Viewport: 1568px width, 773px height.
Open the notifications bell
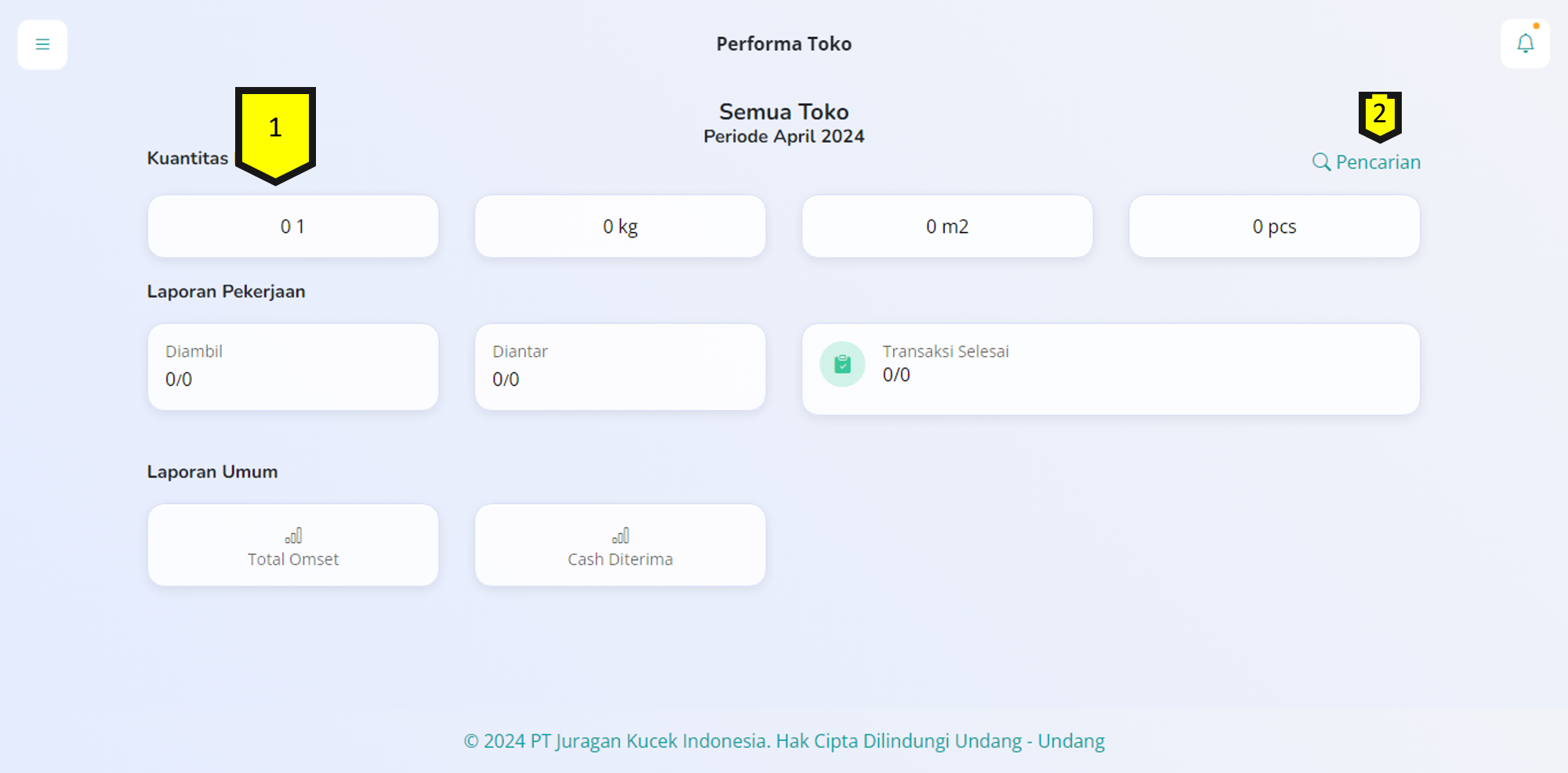pyautogui.click(x=1525, y=44)
